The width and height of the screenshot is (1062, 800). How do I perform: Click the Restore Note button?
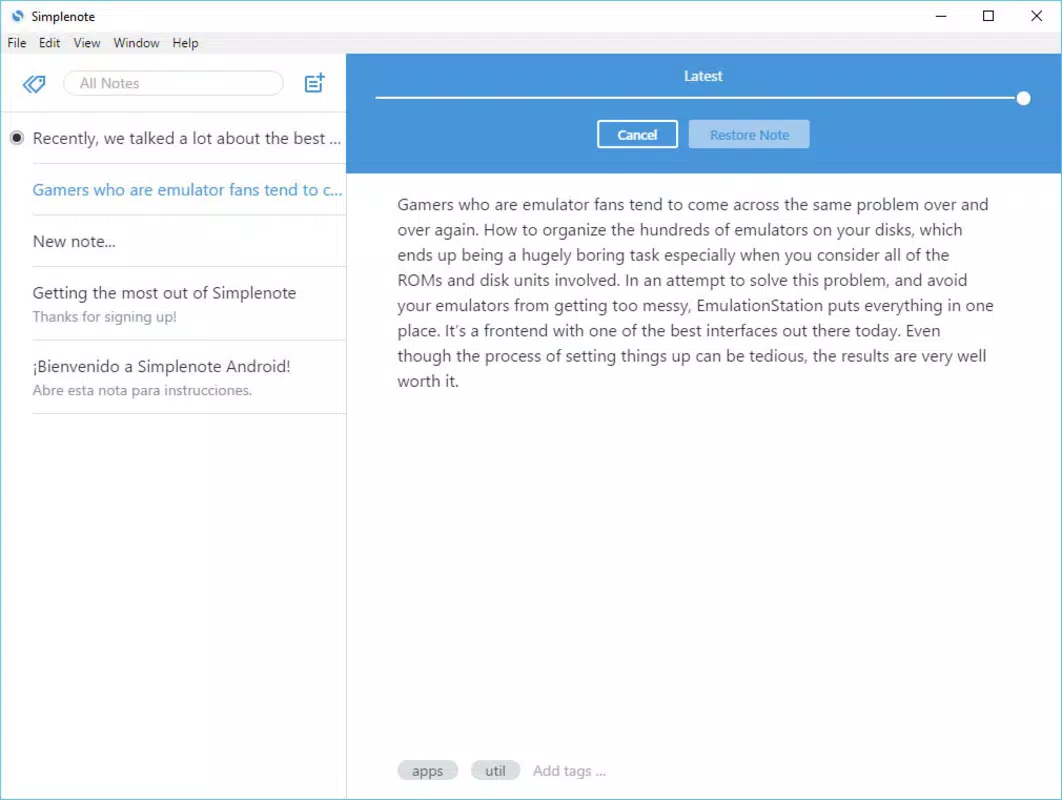pyautogui.click(x=749, y=134)
